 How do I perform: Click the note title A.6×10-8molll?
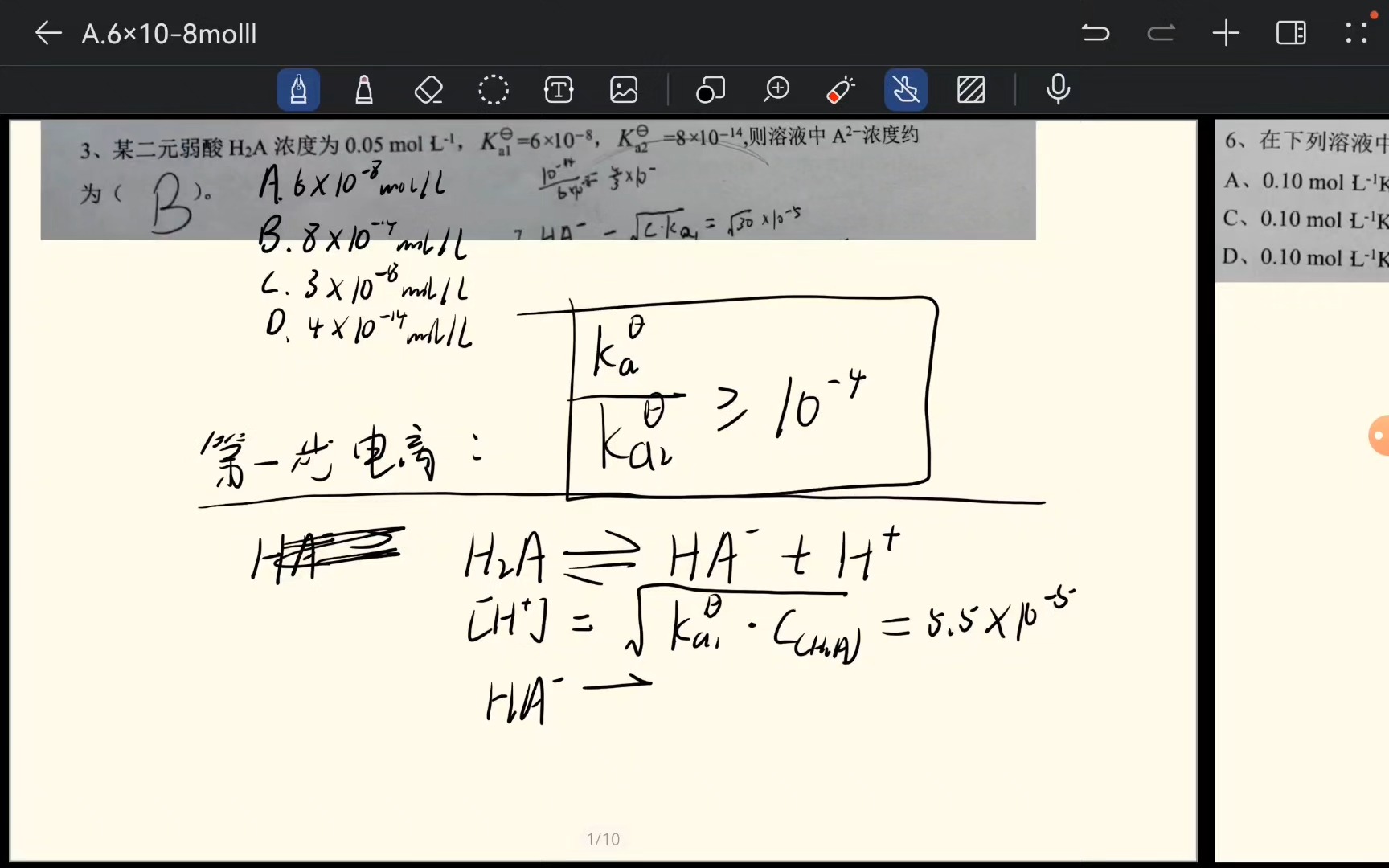tap(169, 34)
